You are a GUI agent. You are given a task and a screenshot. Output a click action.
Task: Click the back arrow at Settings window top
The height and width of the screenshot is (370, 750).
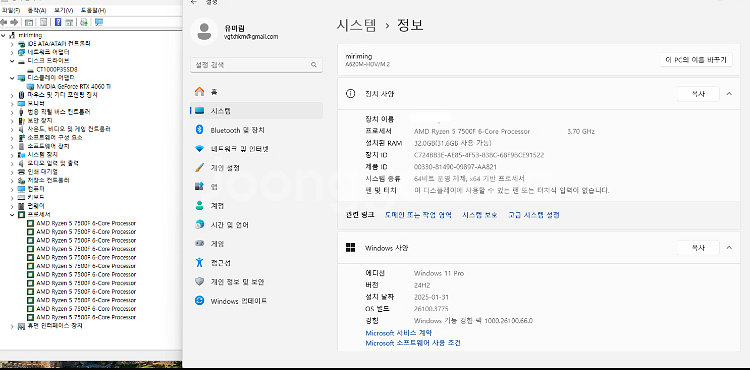pos(194,2)
